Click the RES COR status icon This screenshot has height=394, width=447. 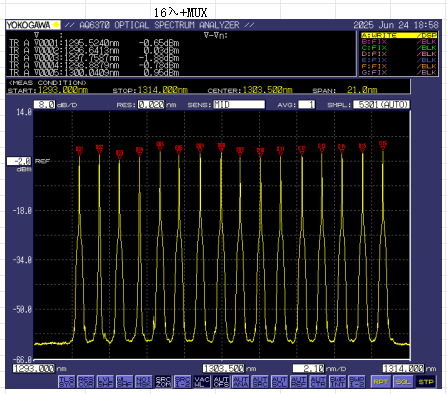click(86, 382)
